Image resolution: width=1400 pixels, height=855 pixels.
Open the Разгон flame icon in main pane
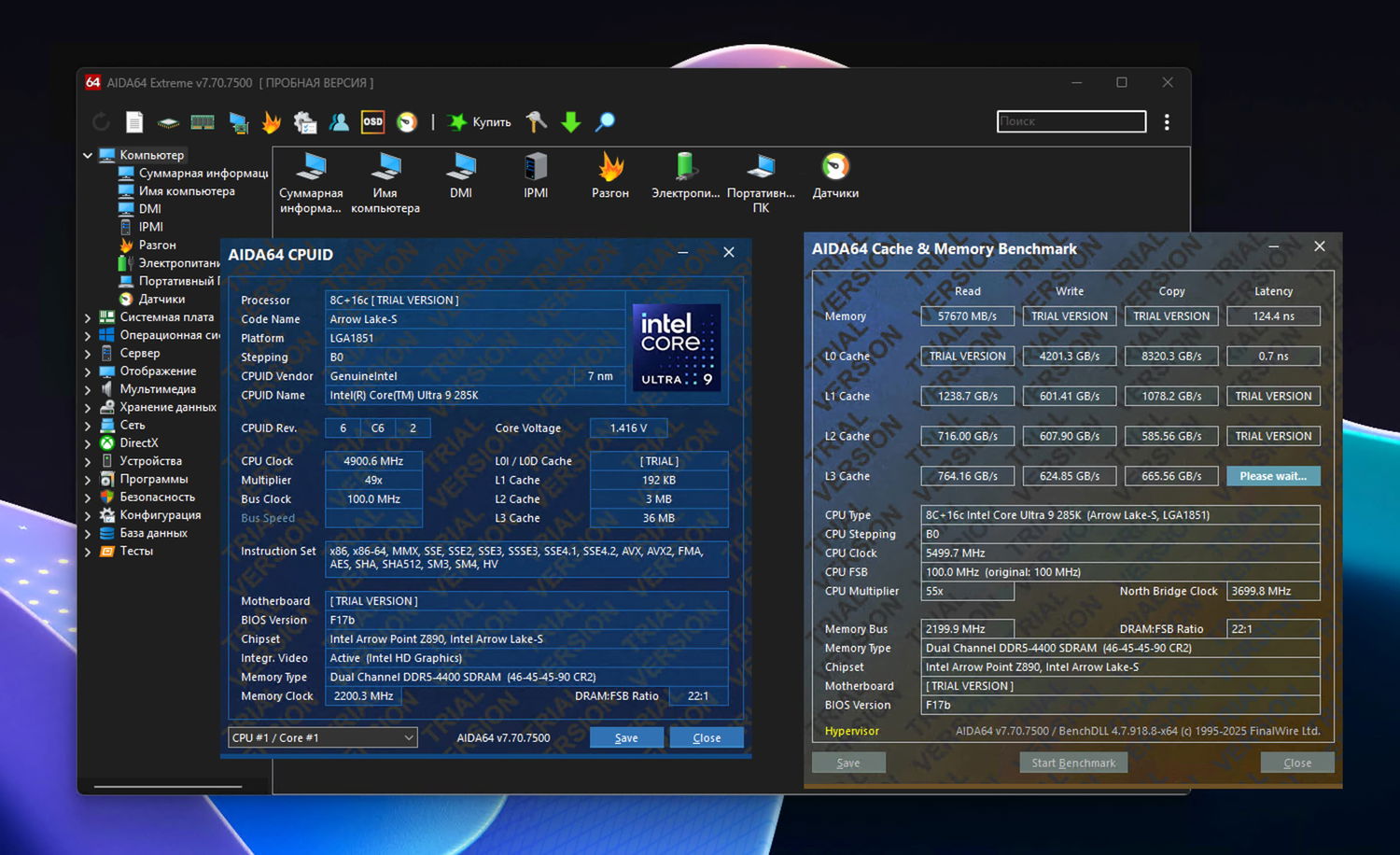coord(610,176)
